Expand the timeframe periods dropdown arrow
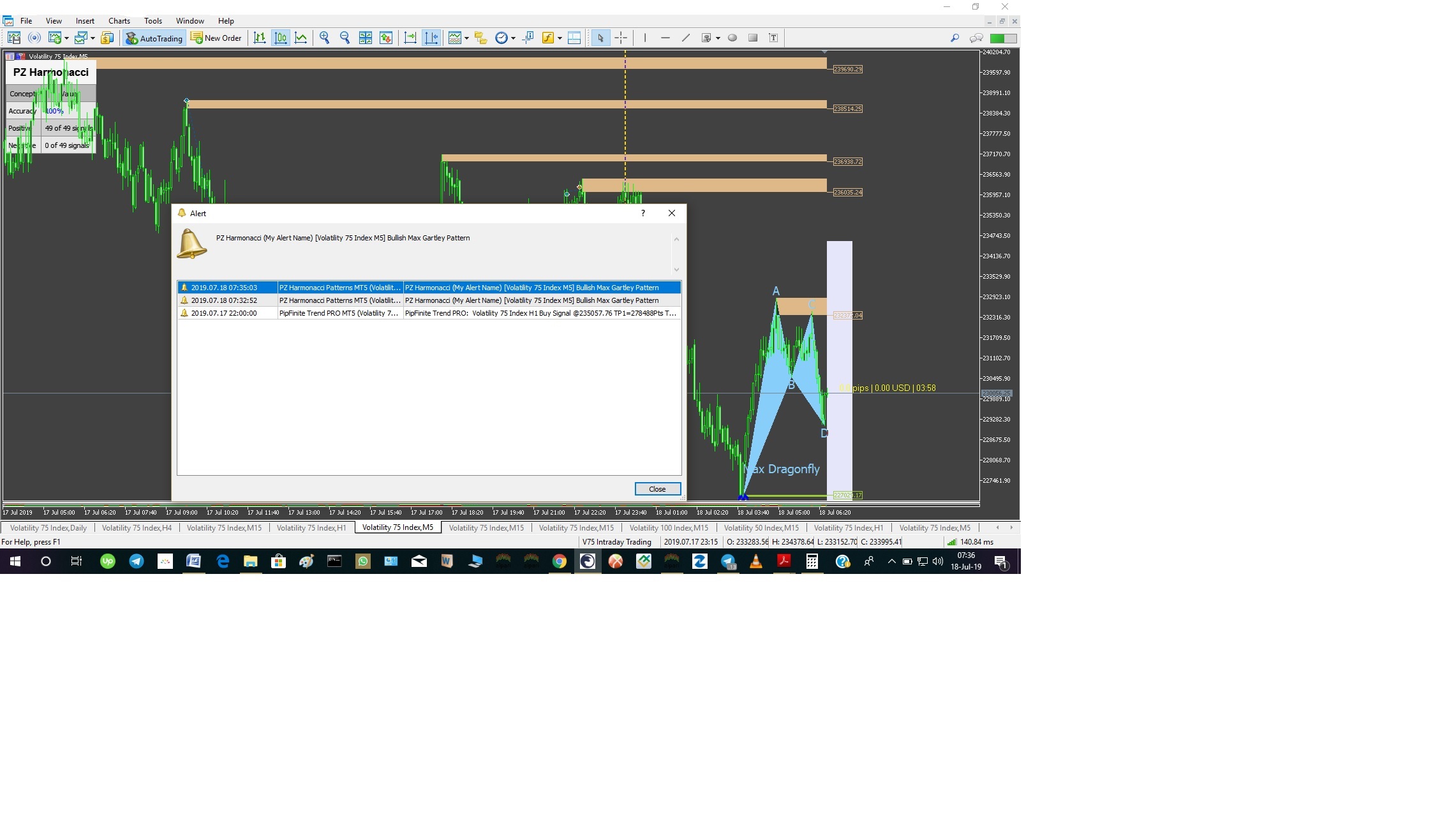Viewport: 1456px width, 815px height. 513,38
